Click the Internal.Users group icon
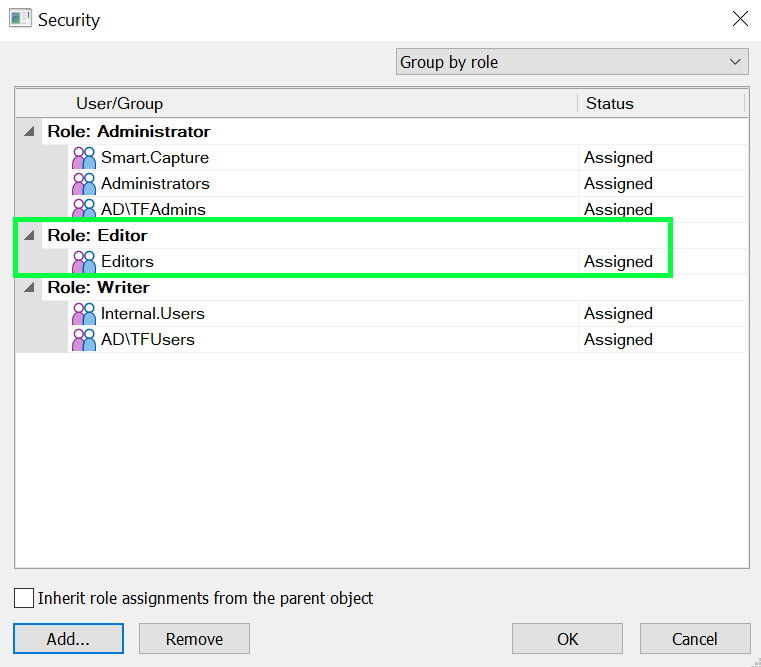 pyautogui.click(x=84, y=314)
